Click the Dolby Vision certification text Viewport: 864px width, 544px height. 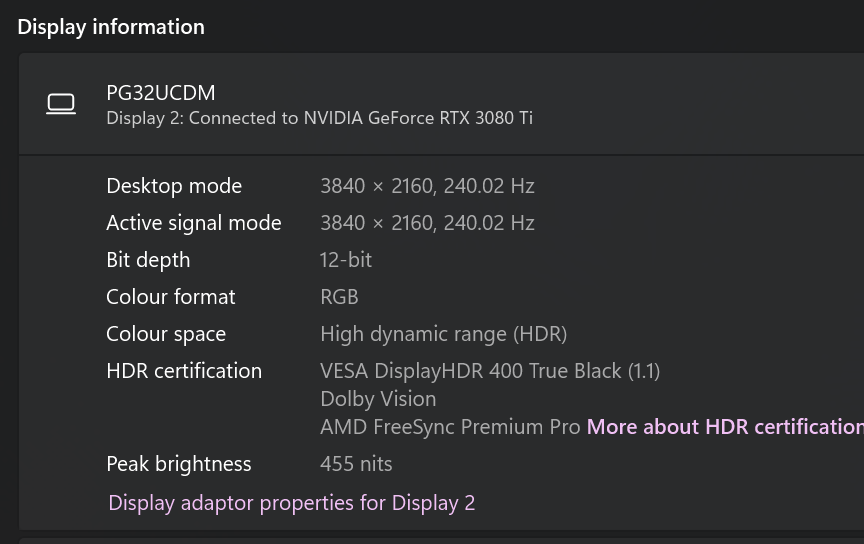tap(378, 399)
